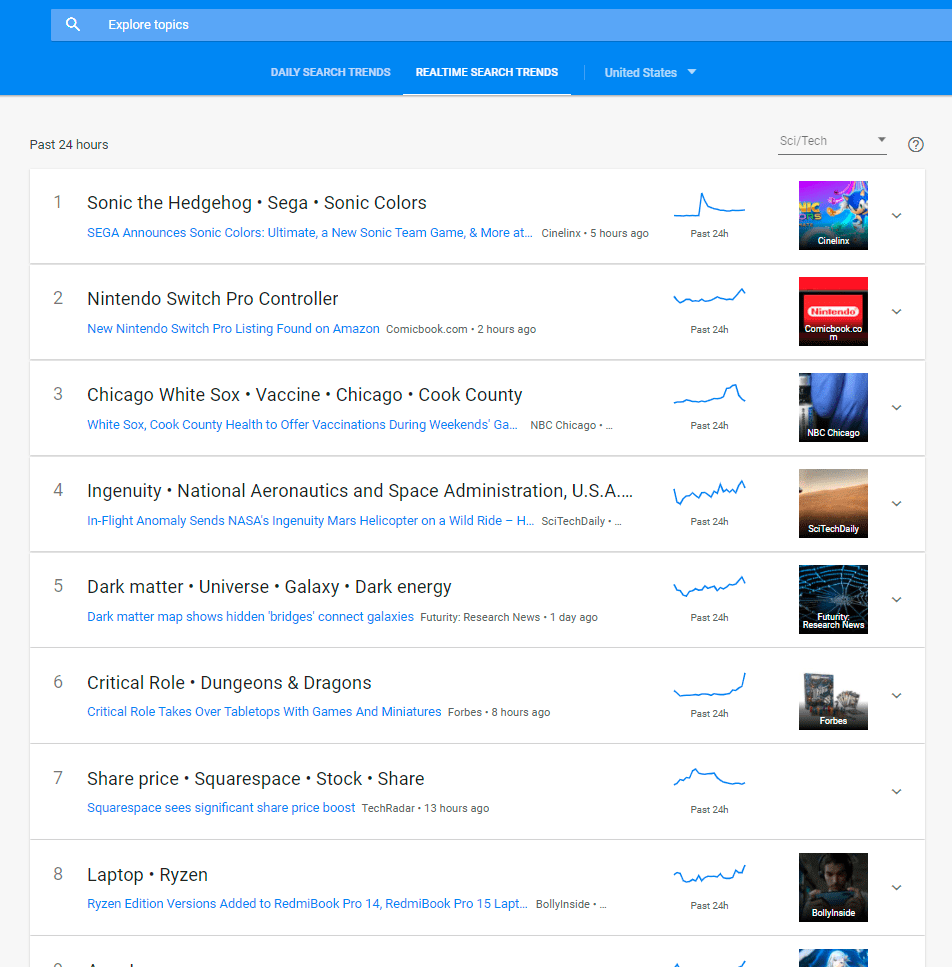Screen dimensions: 952x967
Task: Expand the Squarespace share price row
Action: tap(897, 792)
